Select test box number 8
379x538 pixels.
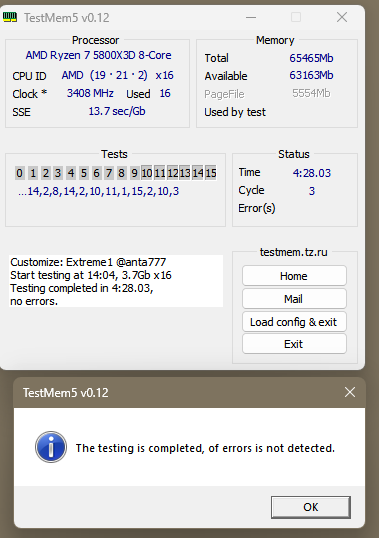[121, 173]
